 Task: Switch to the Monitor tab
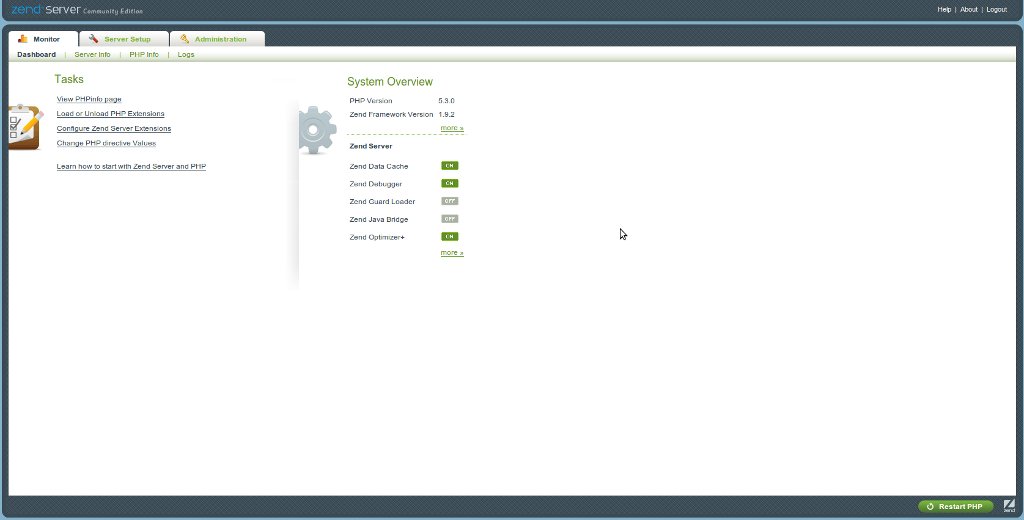pyautogui.click(x=43, y=39)
